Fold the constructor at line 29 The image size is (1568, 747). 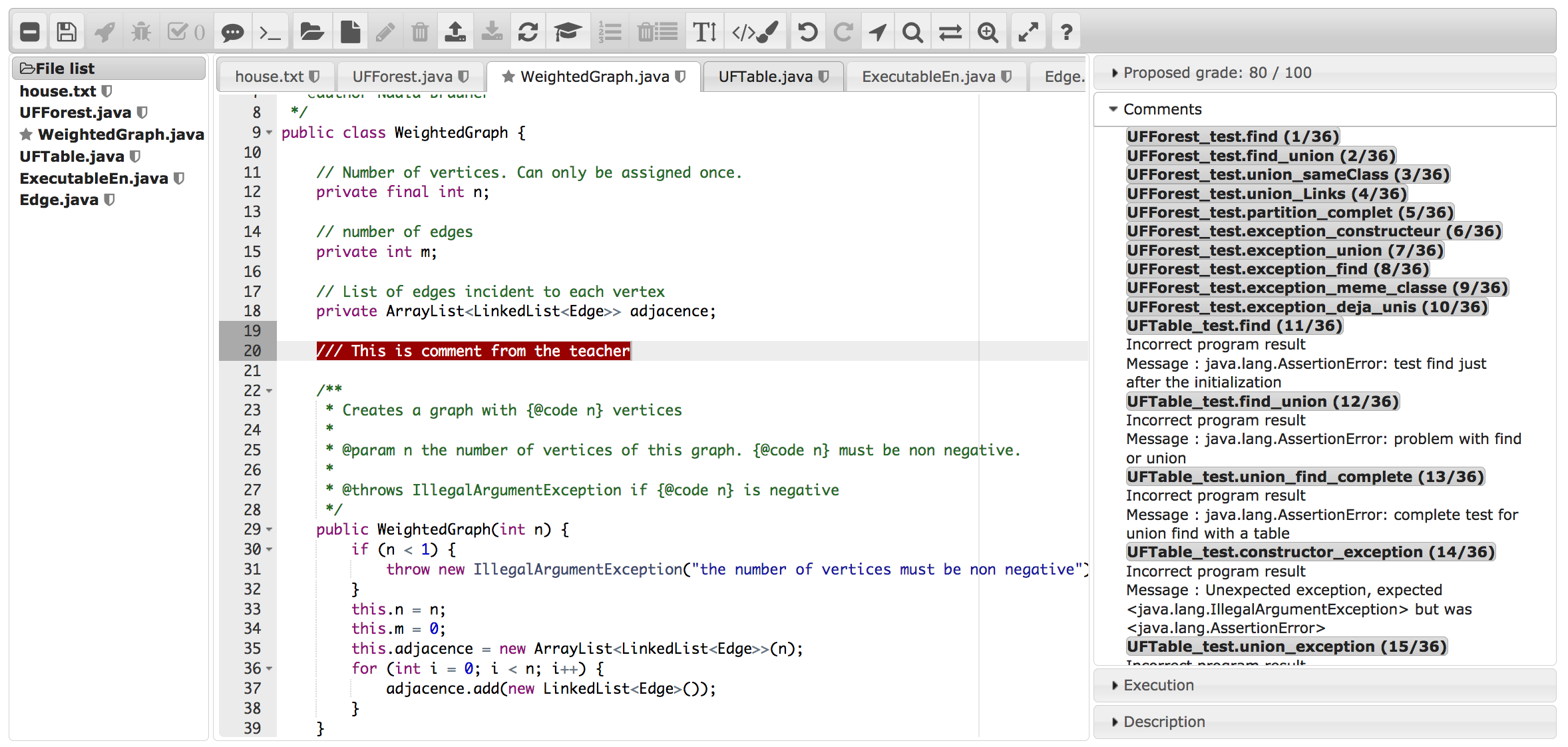[269, 529]
